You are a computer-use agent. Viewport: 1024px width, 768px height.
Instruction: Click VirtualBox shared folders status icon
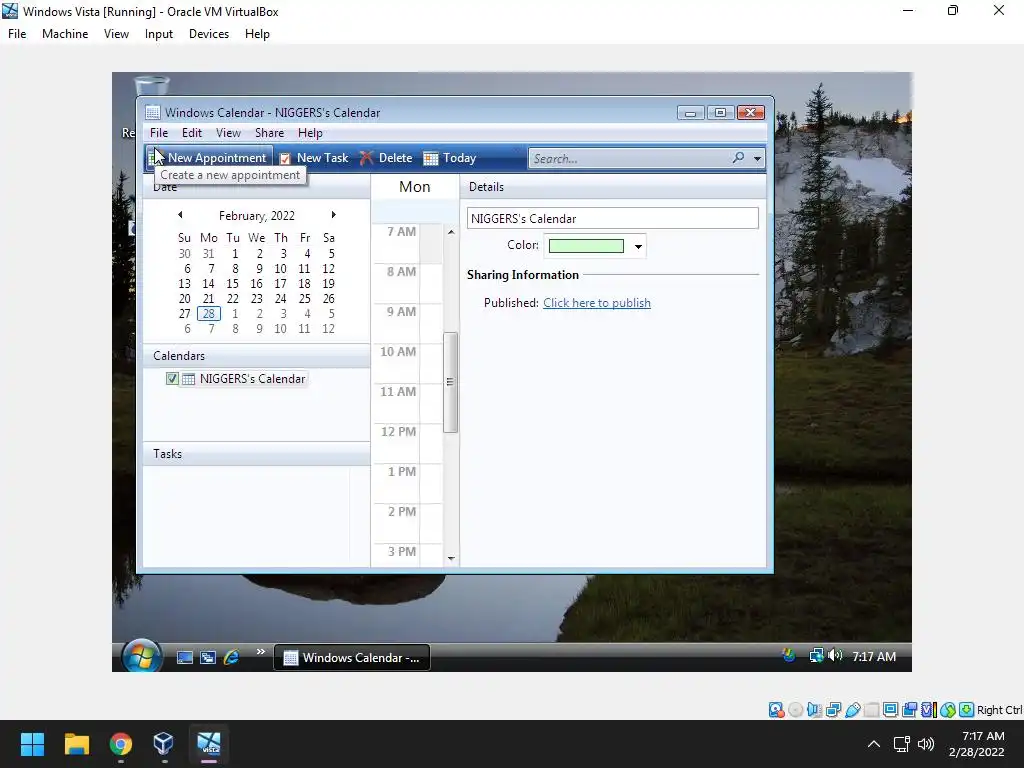871,710
